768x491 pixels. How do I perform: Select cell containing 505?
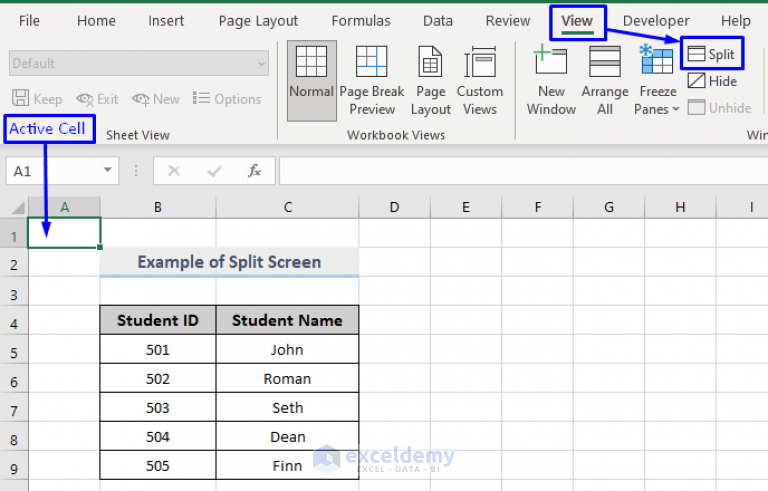click(x=158, y=466)
